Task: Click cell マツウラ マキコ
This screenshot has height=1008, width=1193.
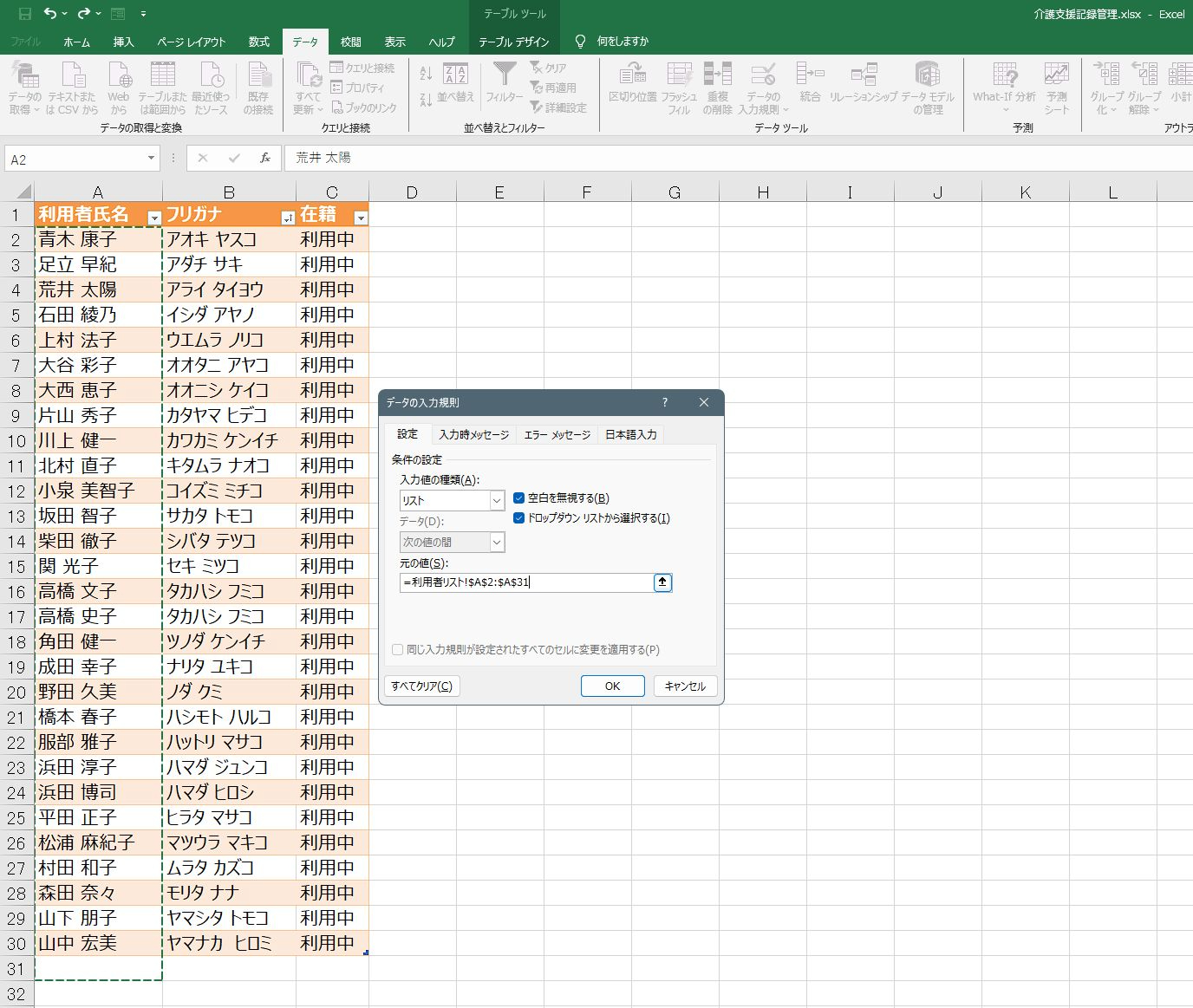Action: pos(229,842)
